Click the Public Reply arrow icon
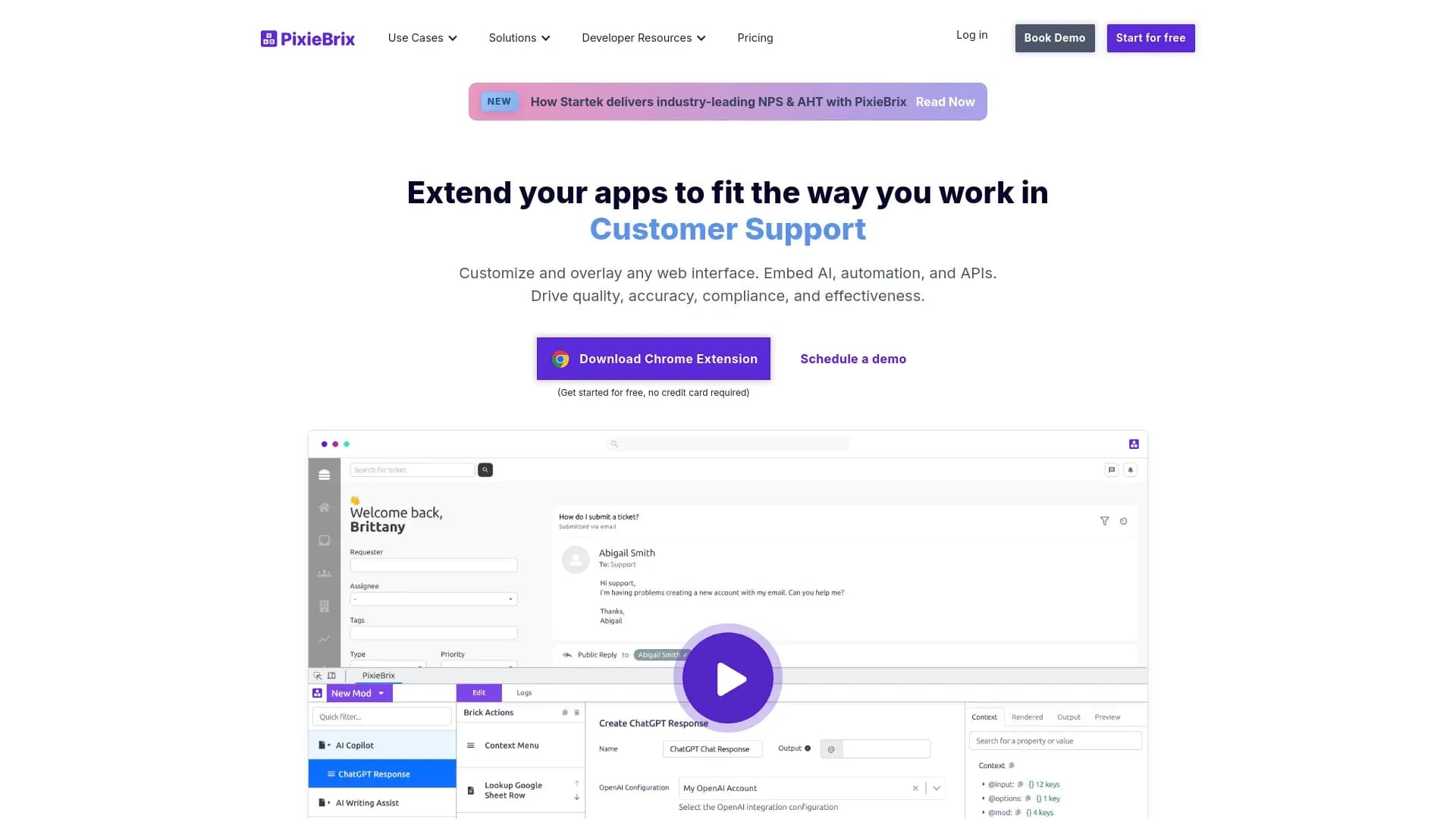The height and width of the screenshot is (819, 1456). pyautogui.click(x=567, y=654)
